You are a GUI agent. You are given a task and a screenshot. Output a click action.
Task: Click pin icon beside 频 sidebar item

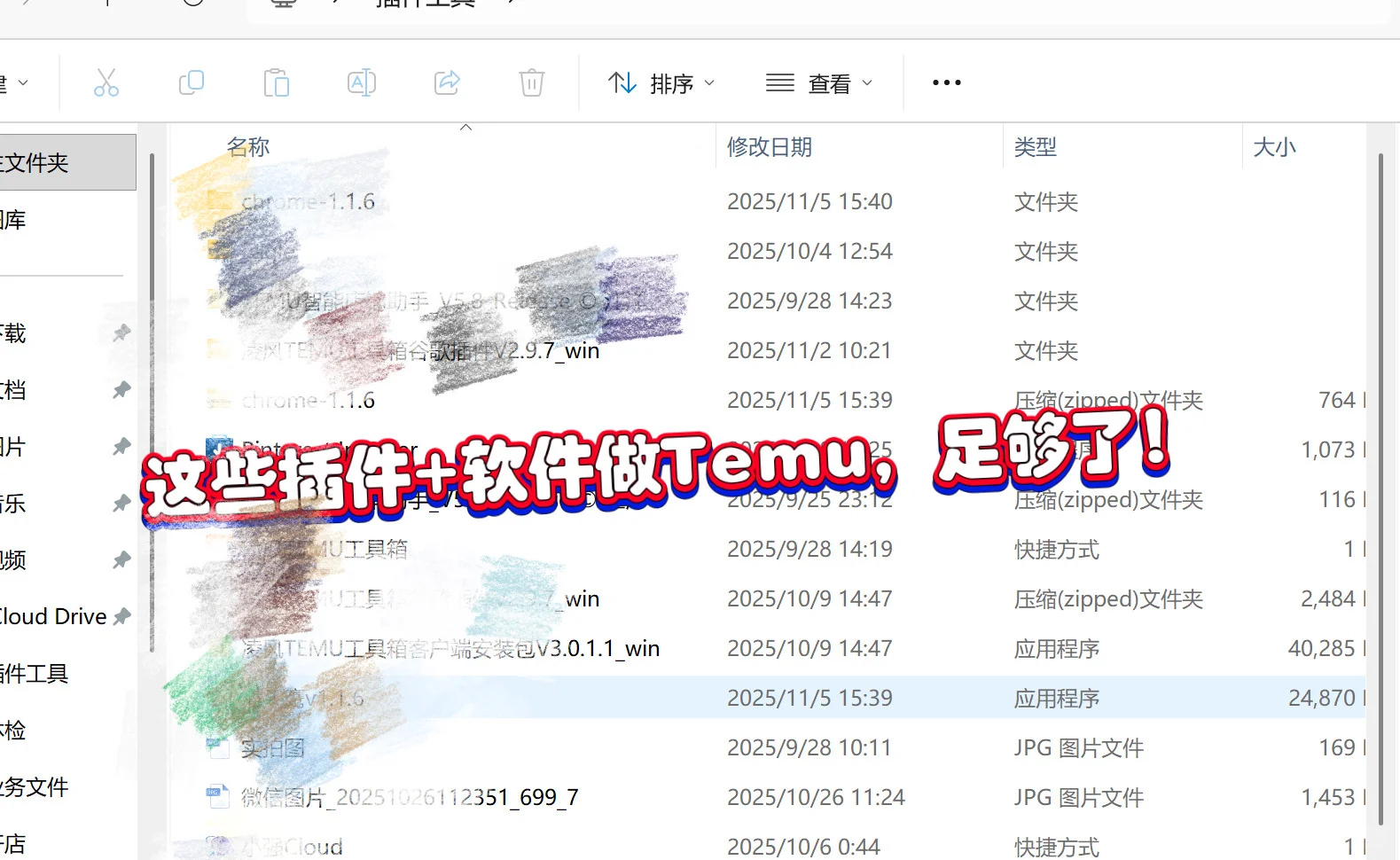pos(122,559)
